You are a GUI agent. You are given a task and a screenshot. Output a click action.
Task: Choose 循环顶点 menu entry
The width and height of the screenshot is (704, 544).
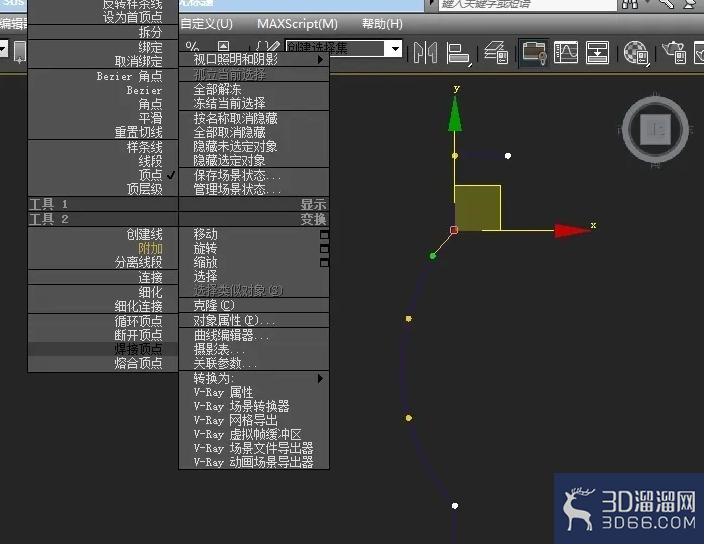pyautogui.click(x=103, y=321)
